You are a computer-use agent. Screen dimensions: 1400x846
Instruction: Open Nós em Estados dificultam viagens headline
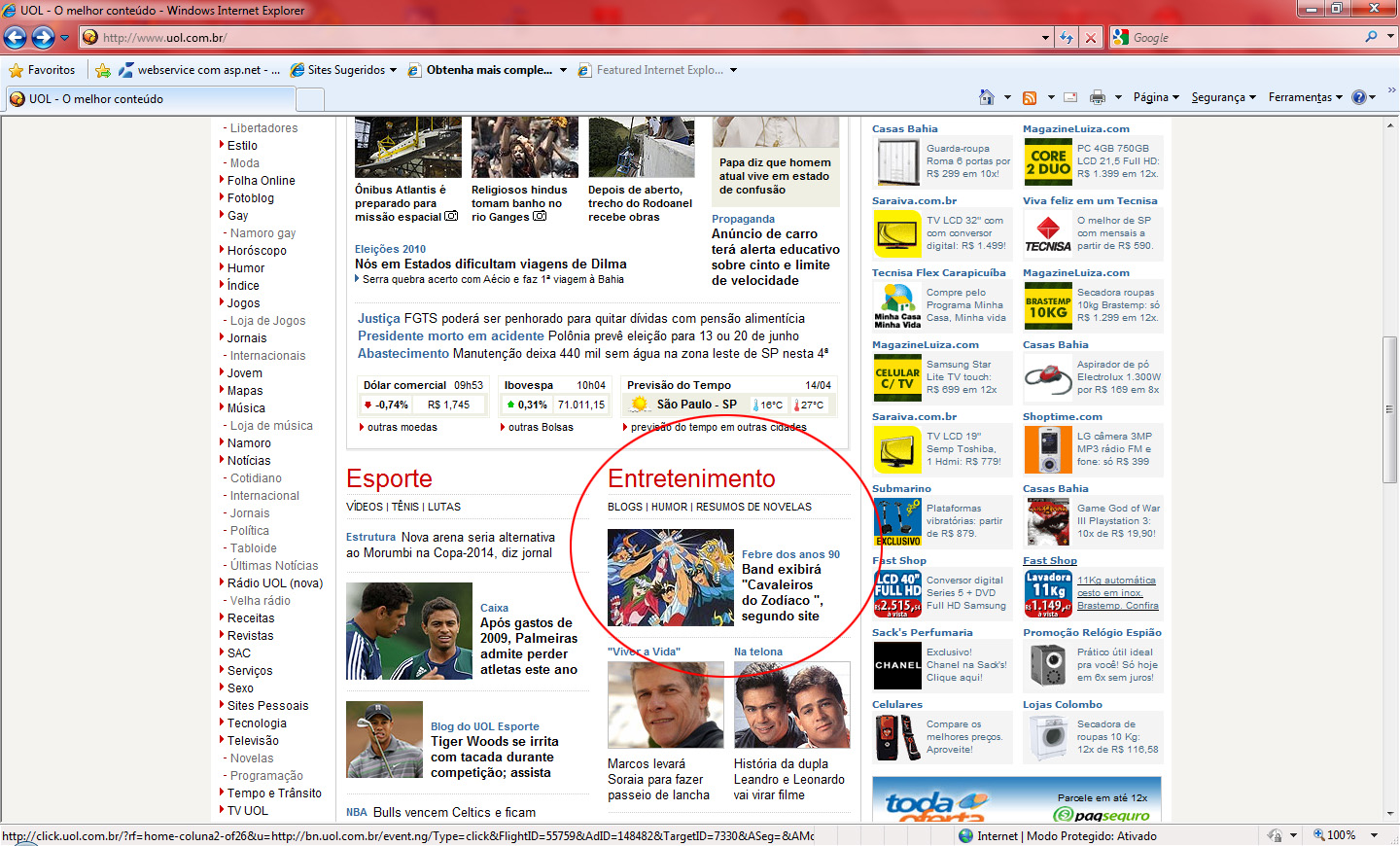point(491,264)
